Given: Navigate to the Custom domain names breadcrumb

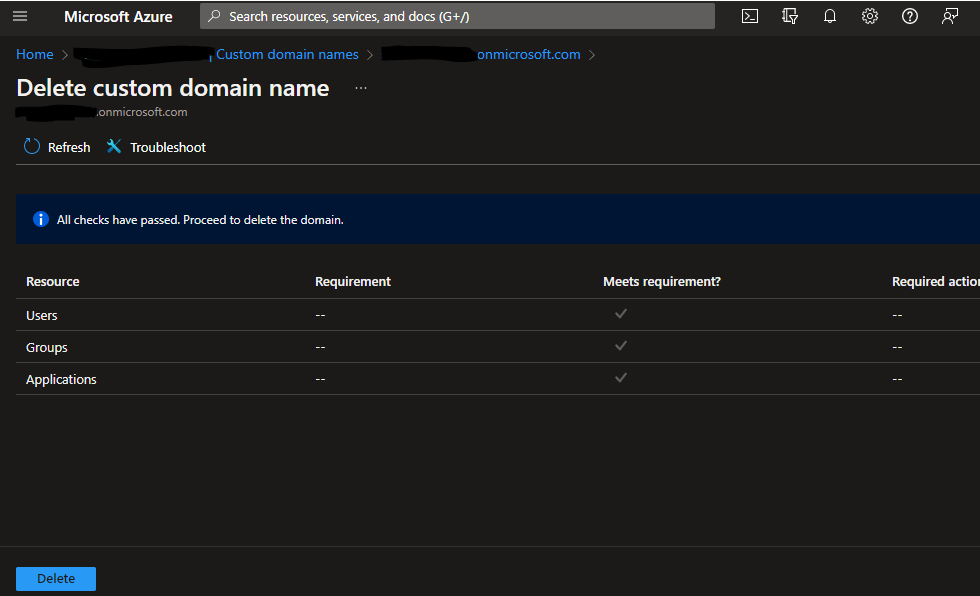Looking at the screenshot, I should [x=288, y=54].
